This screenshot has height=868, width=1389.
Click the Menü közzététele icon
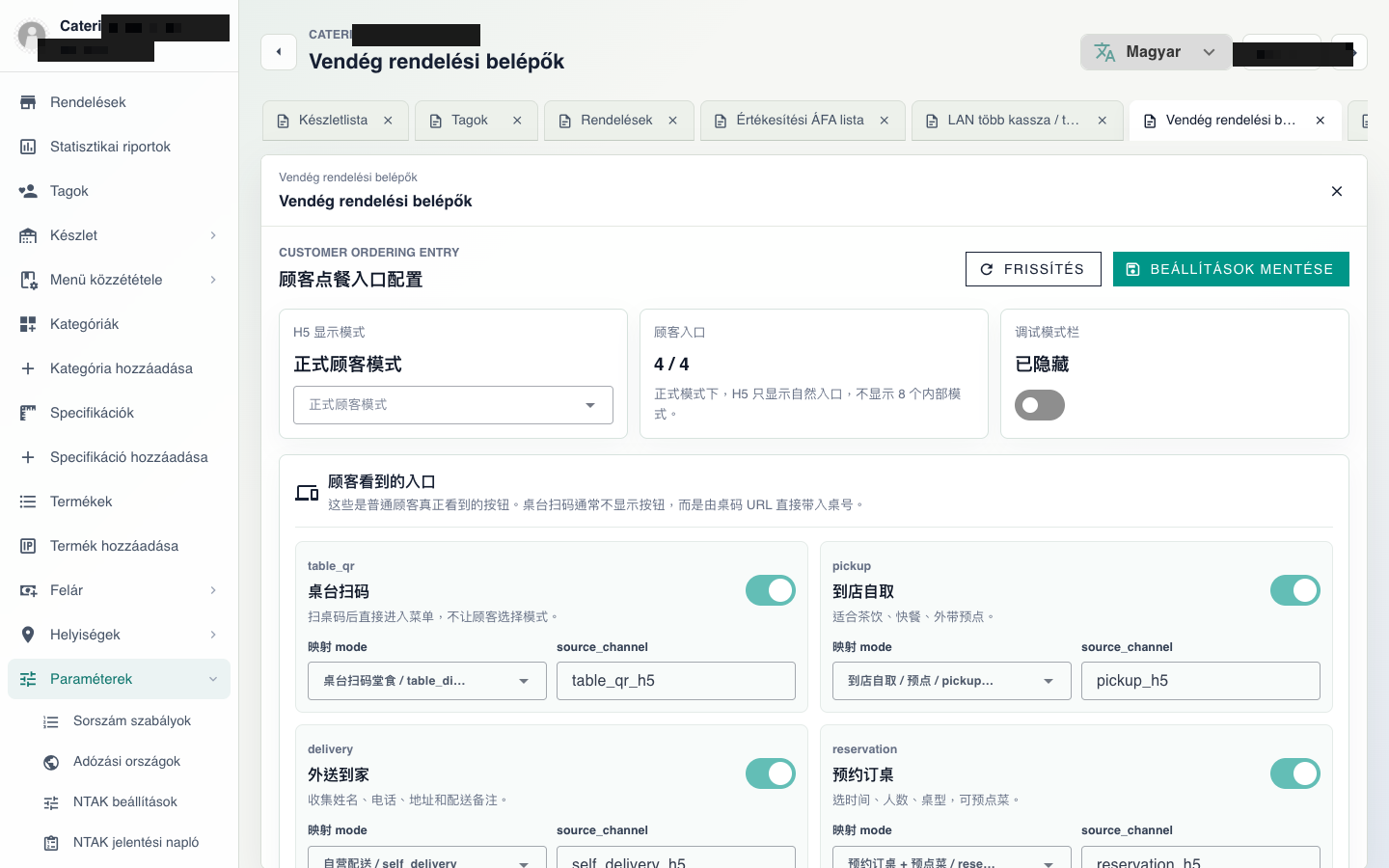[28, 280]
